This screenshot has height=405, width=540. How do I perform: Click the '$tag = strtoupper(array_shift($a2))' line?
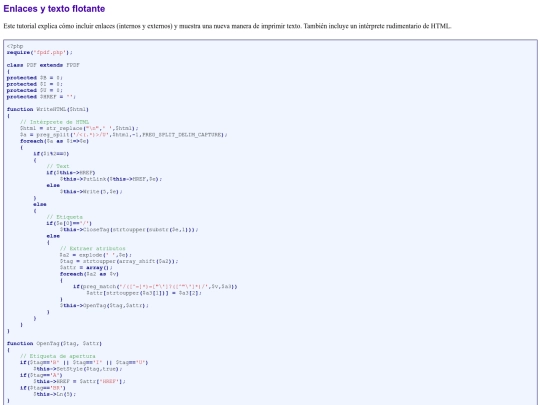coord(119,261)
